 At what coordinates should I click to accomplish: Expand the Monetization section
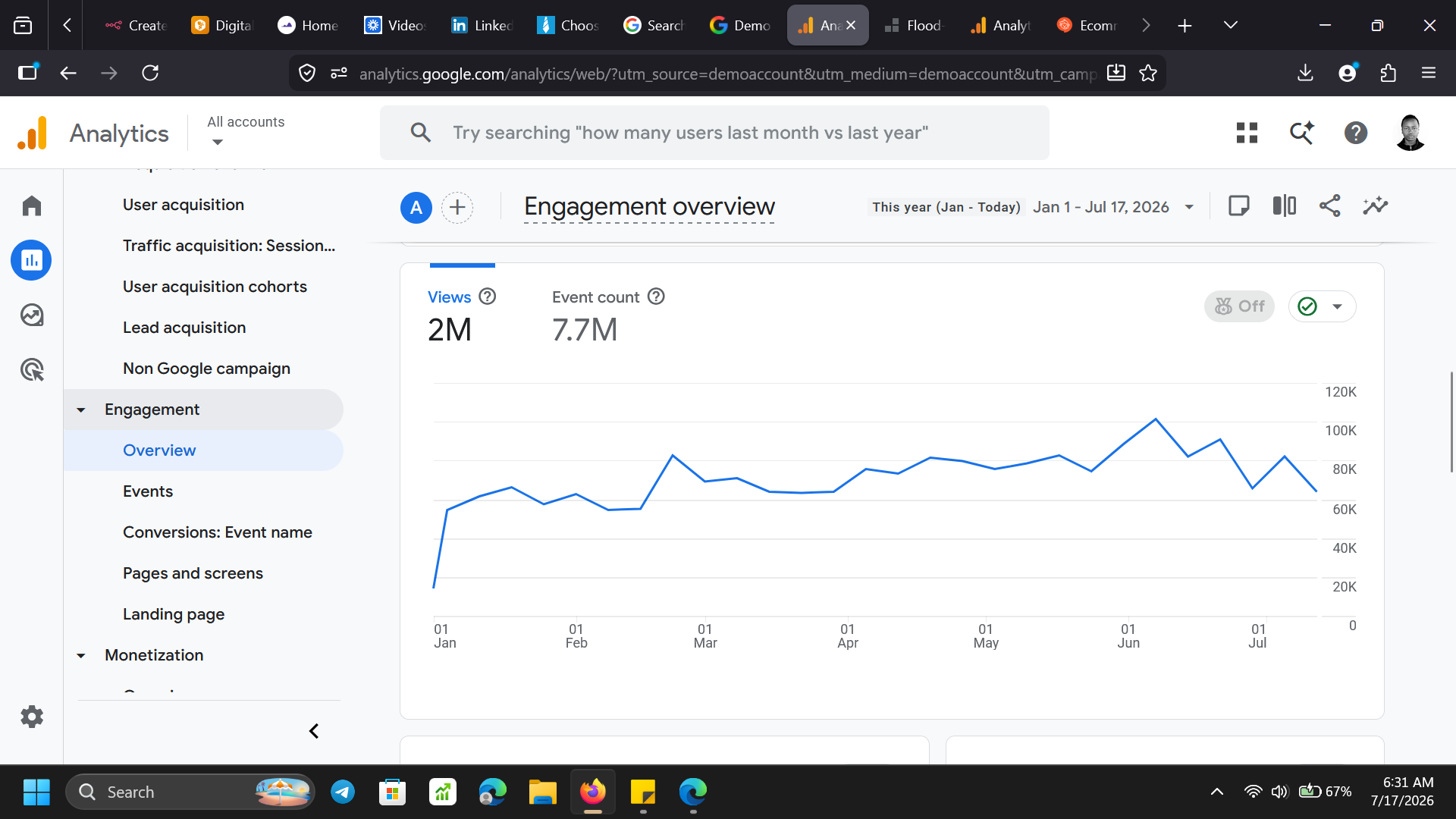tap(81, 655)
